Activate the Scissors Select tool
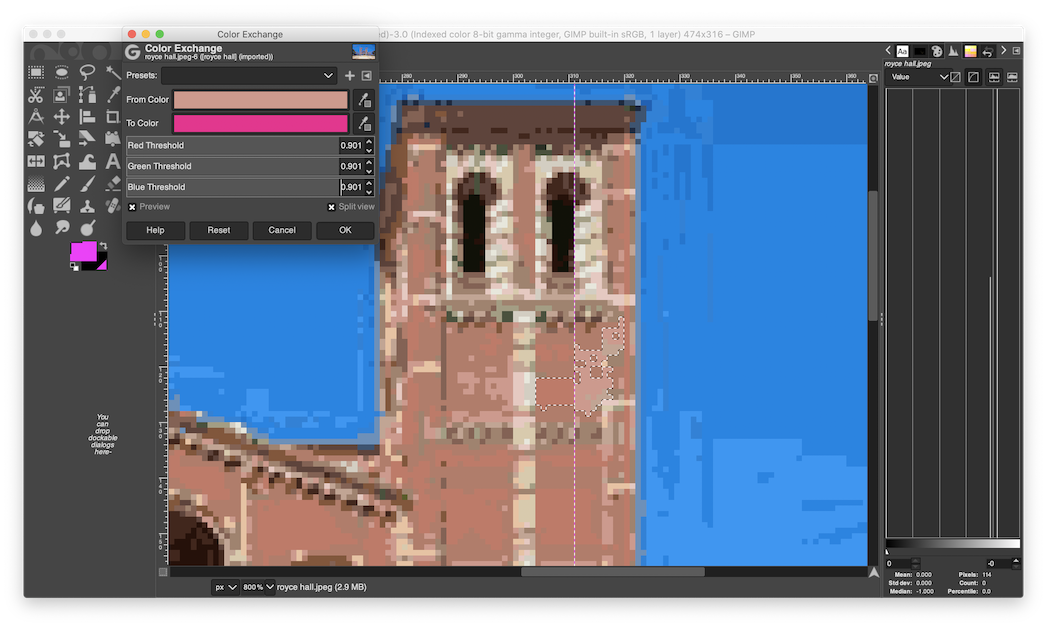The width and height of the screenshot is (1047, 627). [x=36, y=95]
